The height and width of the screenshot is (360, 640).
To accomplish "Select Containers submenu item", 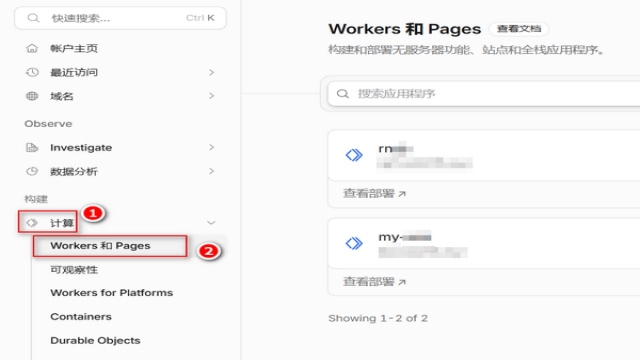I will [x=81, y=316].
